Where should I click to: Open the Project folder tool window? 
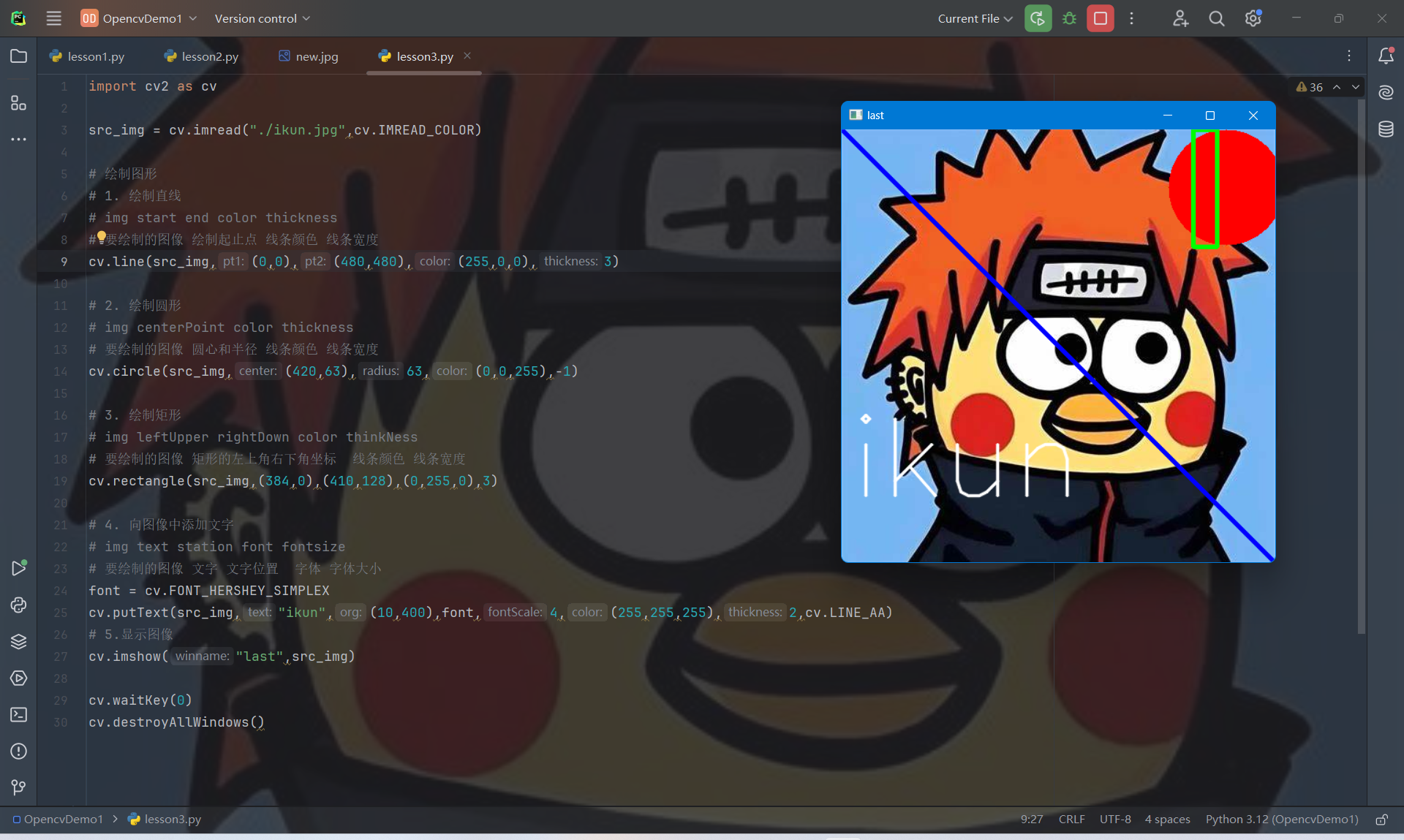click(18, 56)
